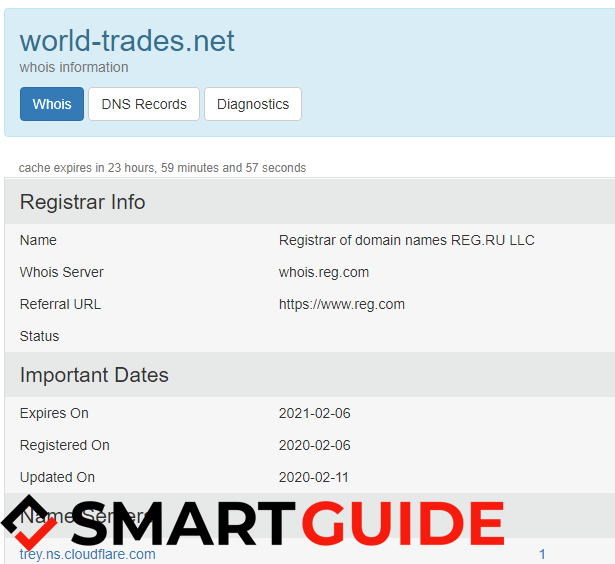Click the 'Updated On' row label

[x=57, y=477]
